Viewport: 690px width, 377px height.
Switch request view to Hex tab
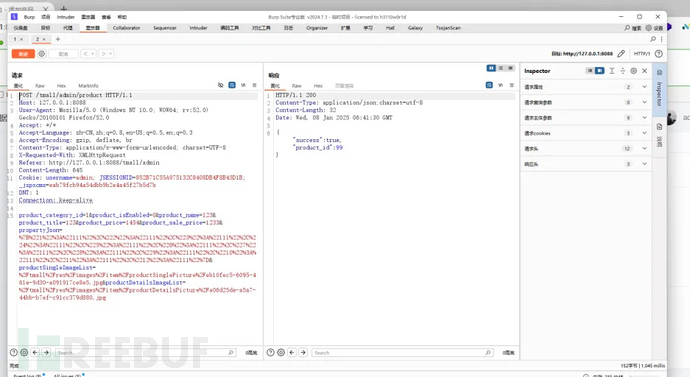61,86
